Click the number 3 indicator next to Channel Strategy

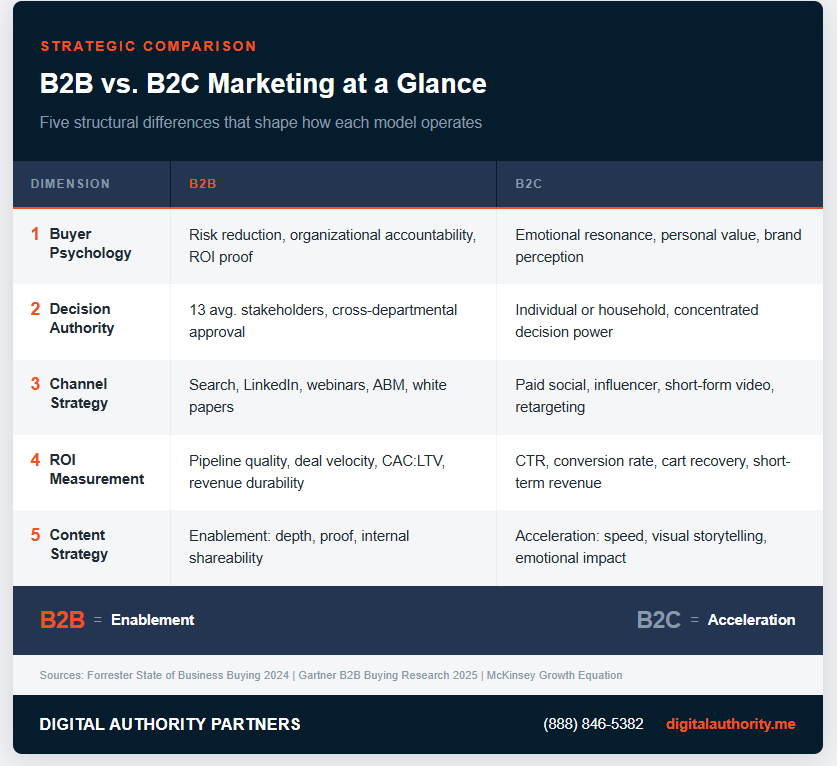coord(34,384)
